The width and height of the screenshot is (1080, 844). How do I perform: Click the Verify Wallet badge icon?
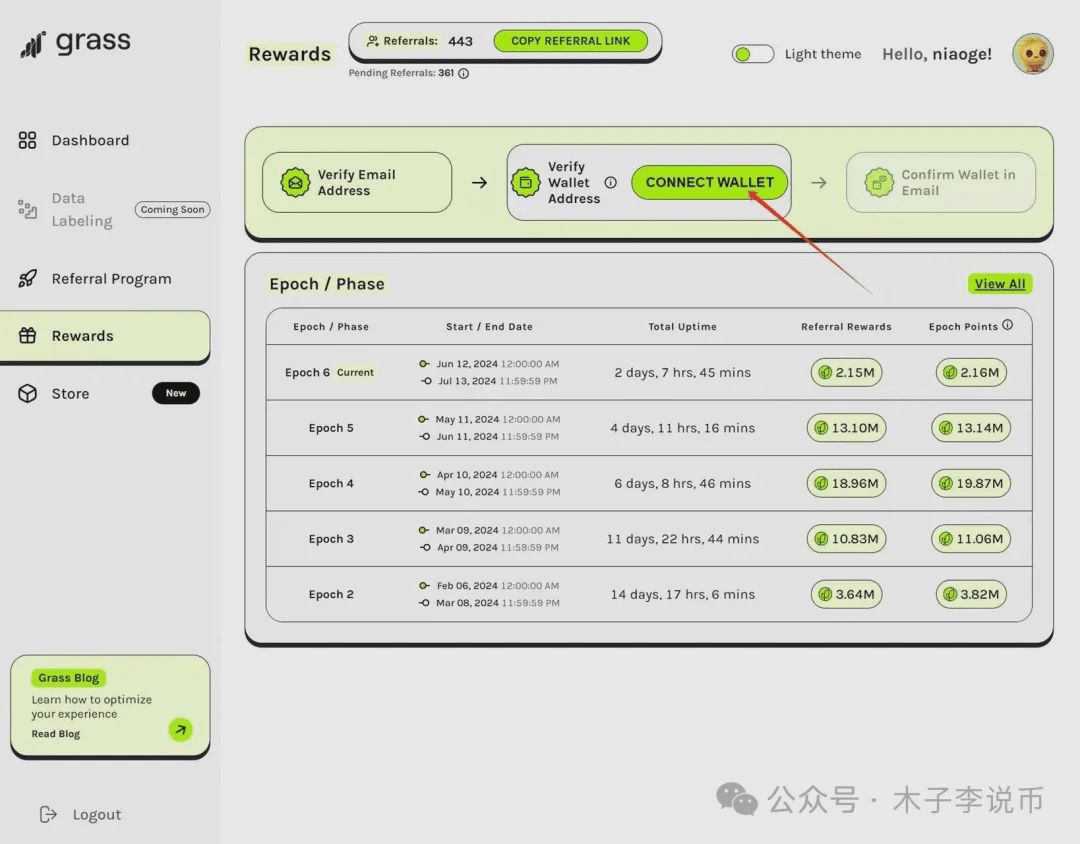[526, 183]
